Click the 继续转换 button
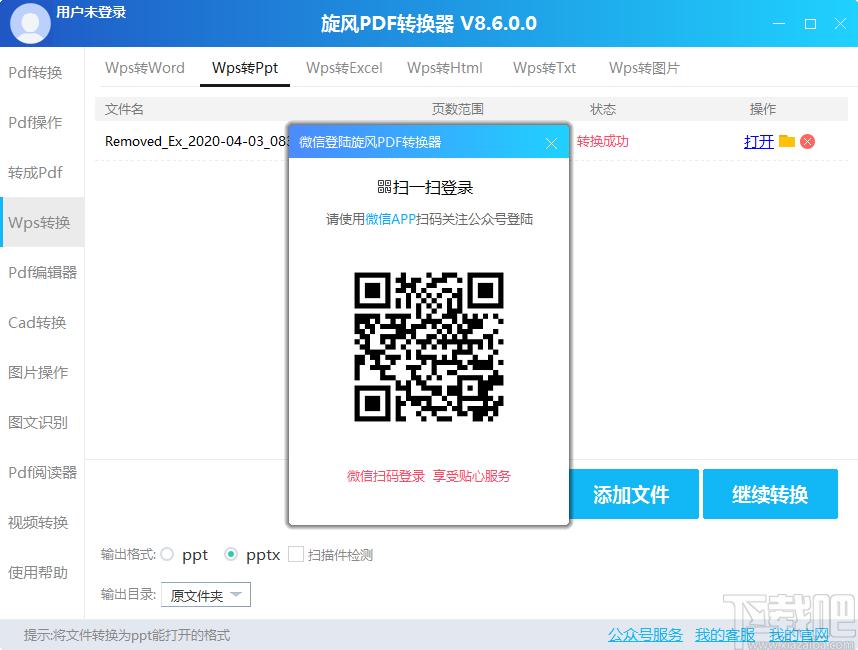 (x=770, y=494)
